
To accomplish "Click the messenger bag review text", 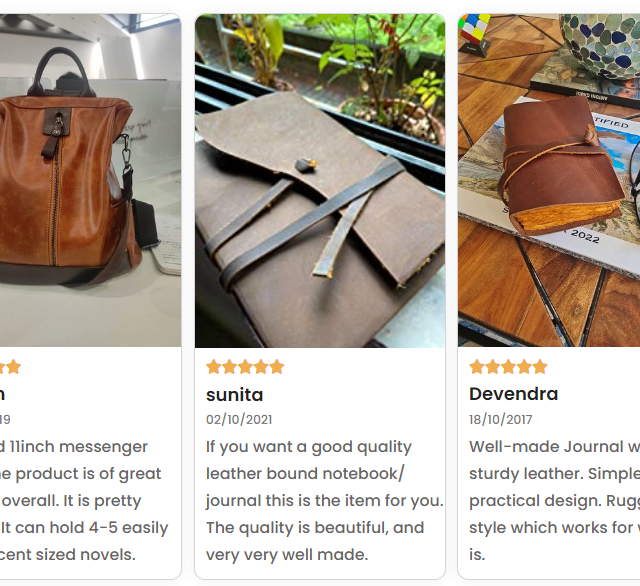I will tap(84, 501).
